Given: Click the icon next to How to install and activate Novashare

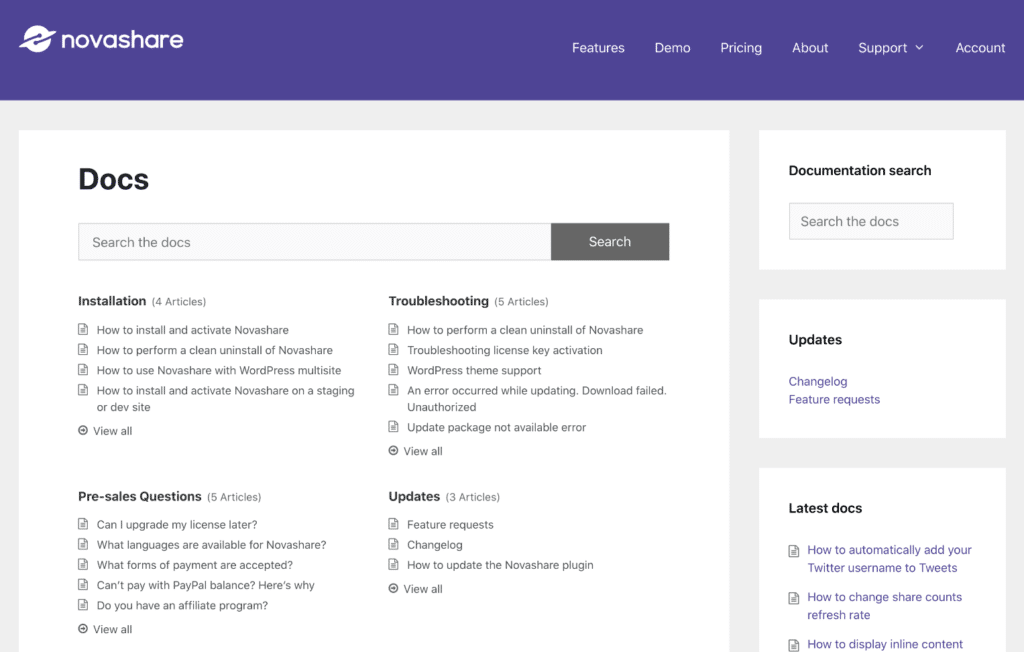Looking at the screenshot, I should (x=83, y=329).
